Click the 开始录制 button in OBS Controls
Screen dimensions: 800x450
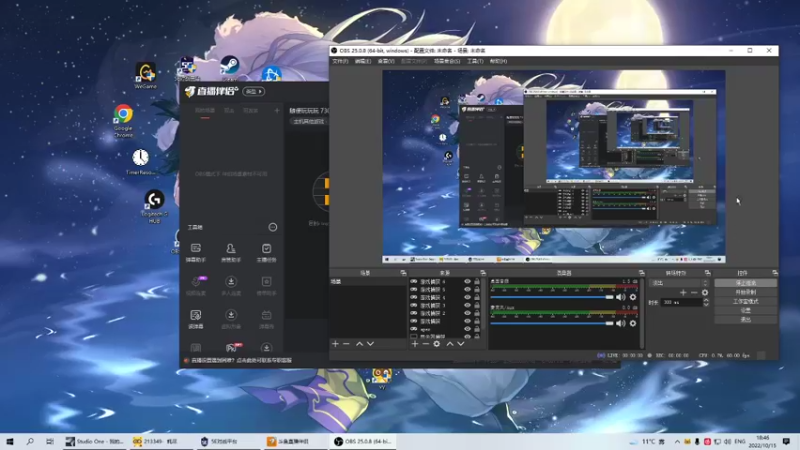(x=745, y=292)
